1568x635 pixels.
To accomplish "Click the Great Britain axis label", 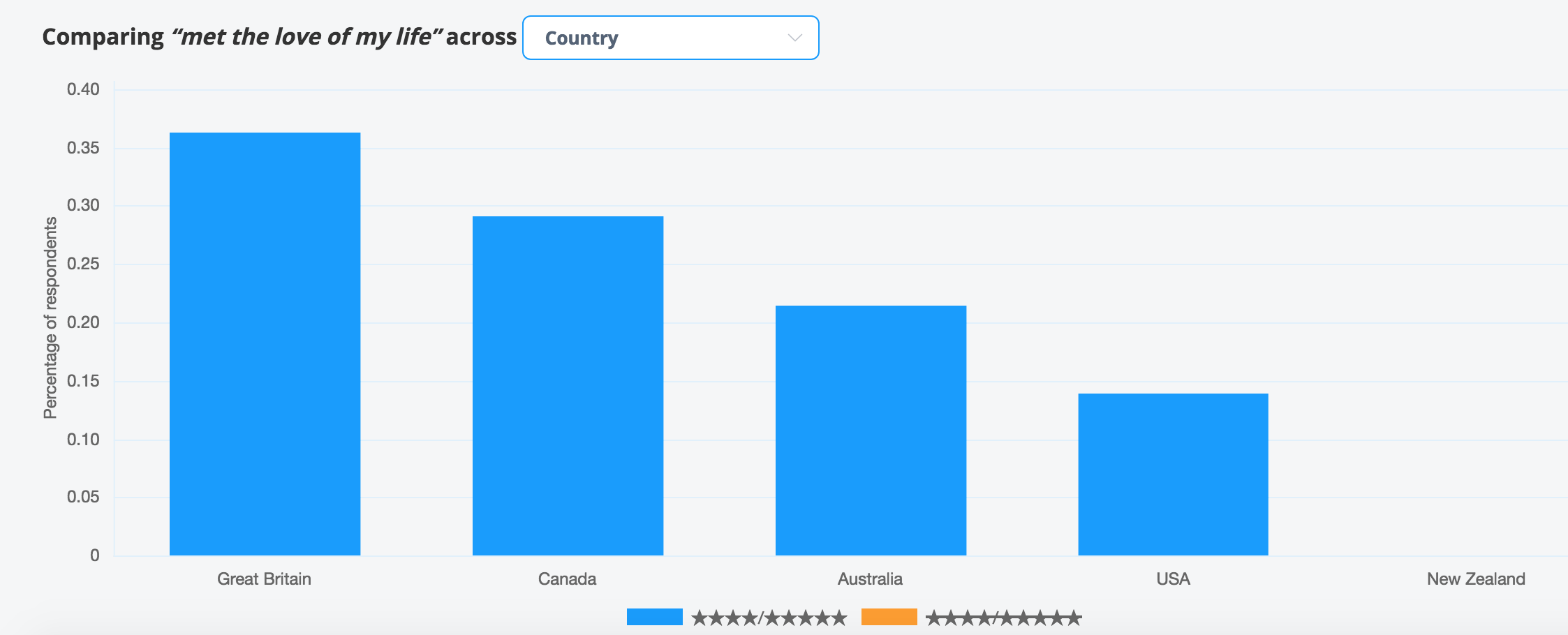I will coord(264,578).
